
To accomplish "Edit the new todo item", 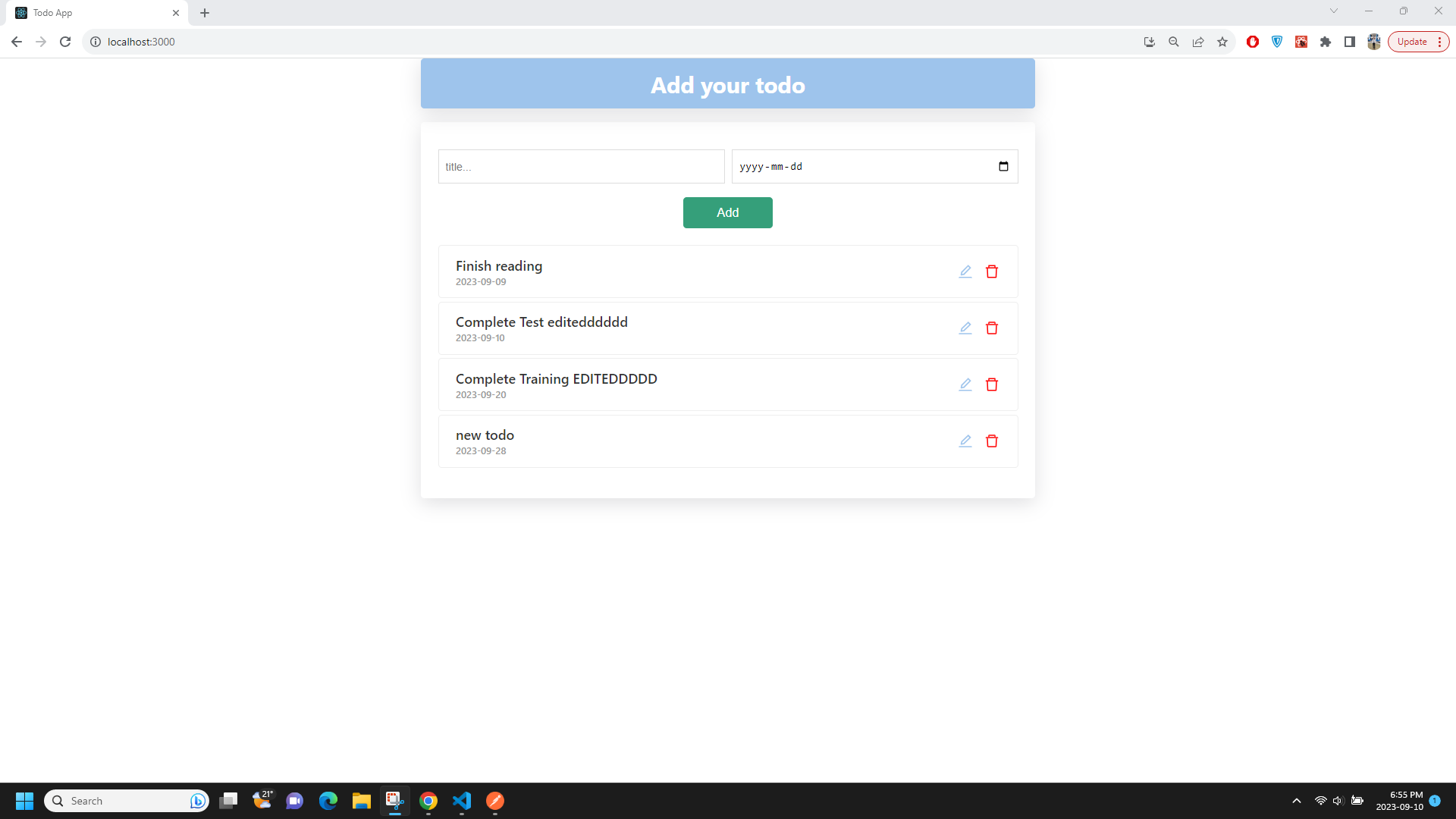I will (x=965, y=441).
